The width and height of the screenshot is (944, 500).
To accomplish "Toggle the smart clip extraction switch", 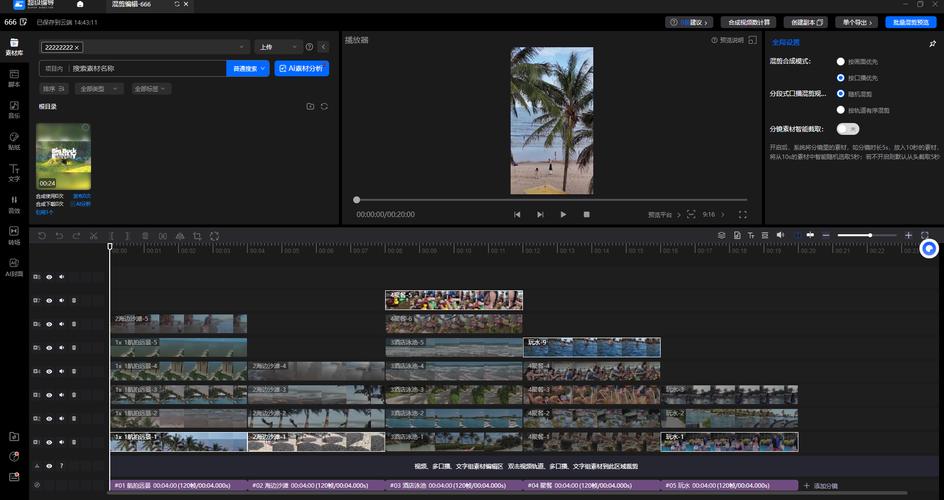I will tap(848, 129).
